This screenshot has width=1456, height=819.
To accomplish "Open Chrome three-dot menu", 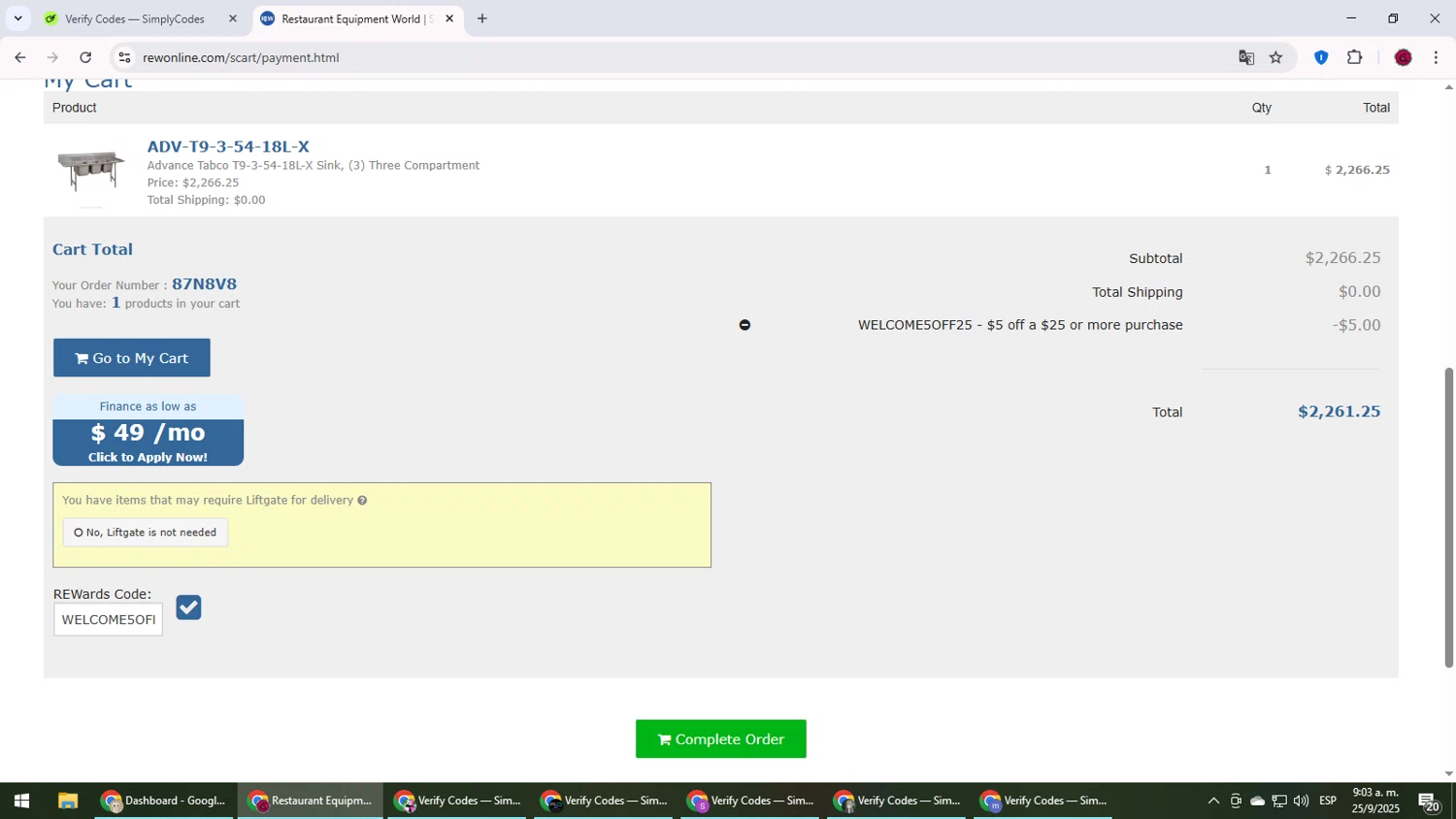I will [x=1436, y=57].
